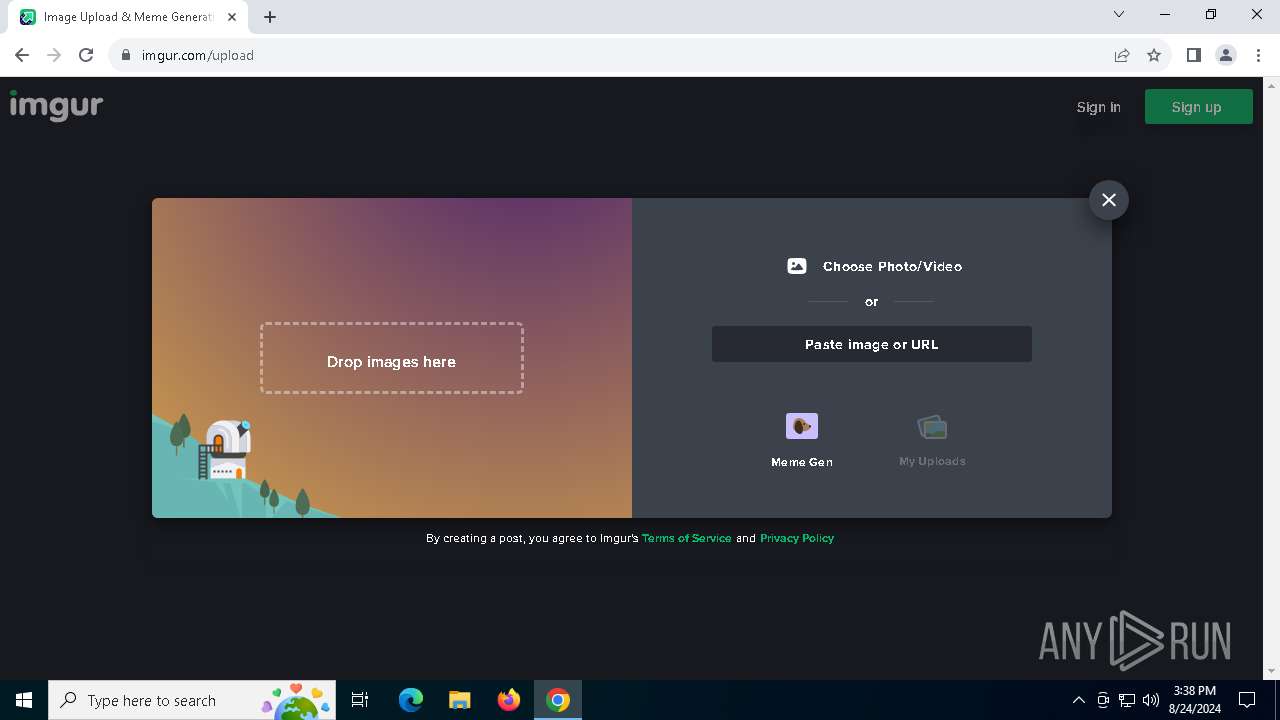The image size is (1280, 720).
Task: Open Chrome three-dot menu
Action: [1258, 55]
